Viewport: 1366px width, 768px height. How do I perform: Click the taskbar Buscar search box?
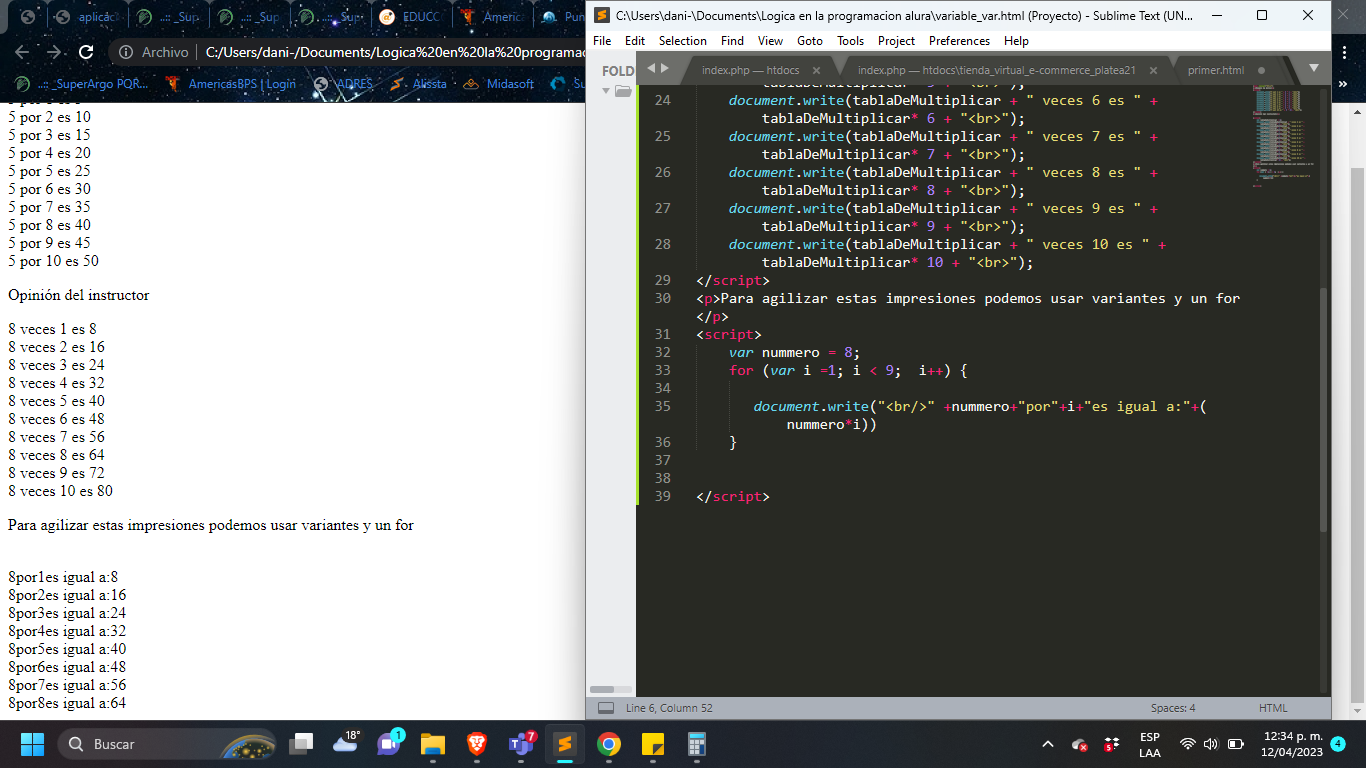(167, 744)
